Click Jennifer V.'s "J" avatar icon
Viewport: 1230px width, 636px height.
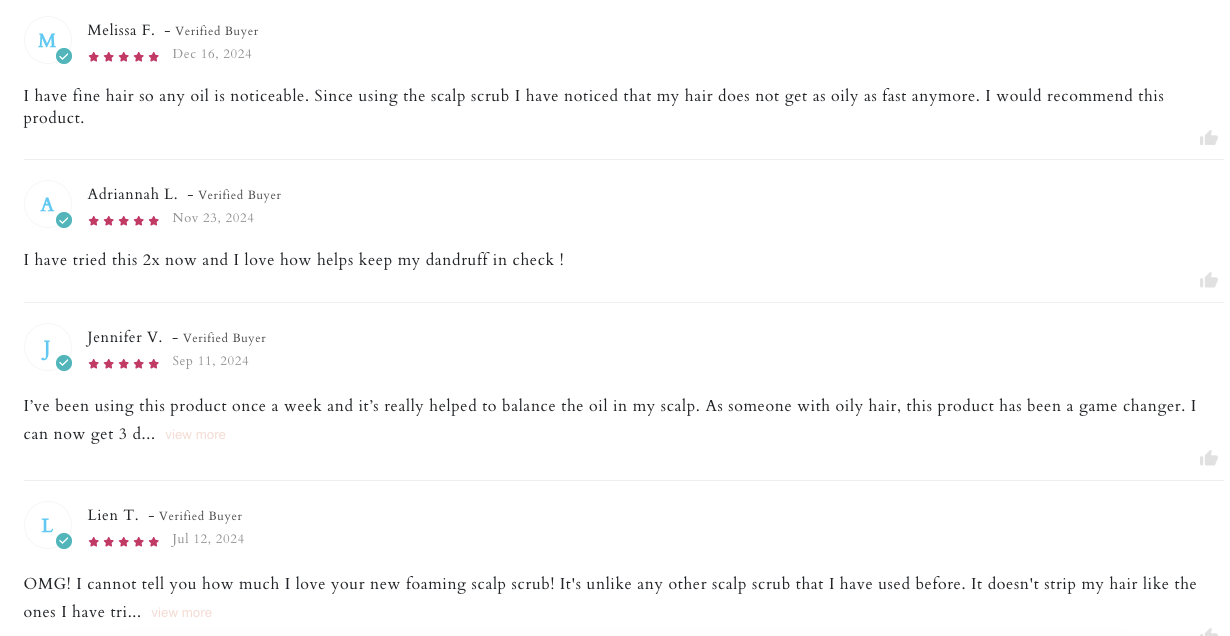47,348
